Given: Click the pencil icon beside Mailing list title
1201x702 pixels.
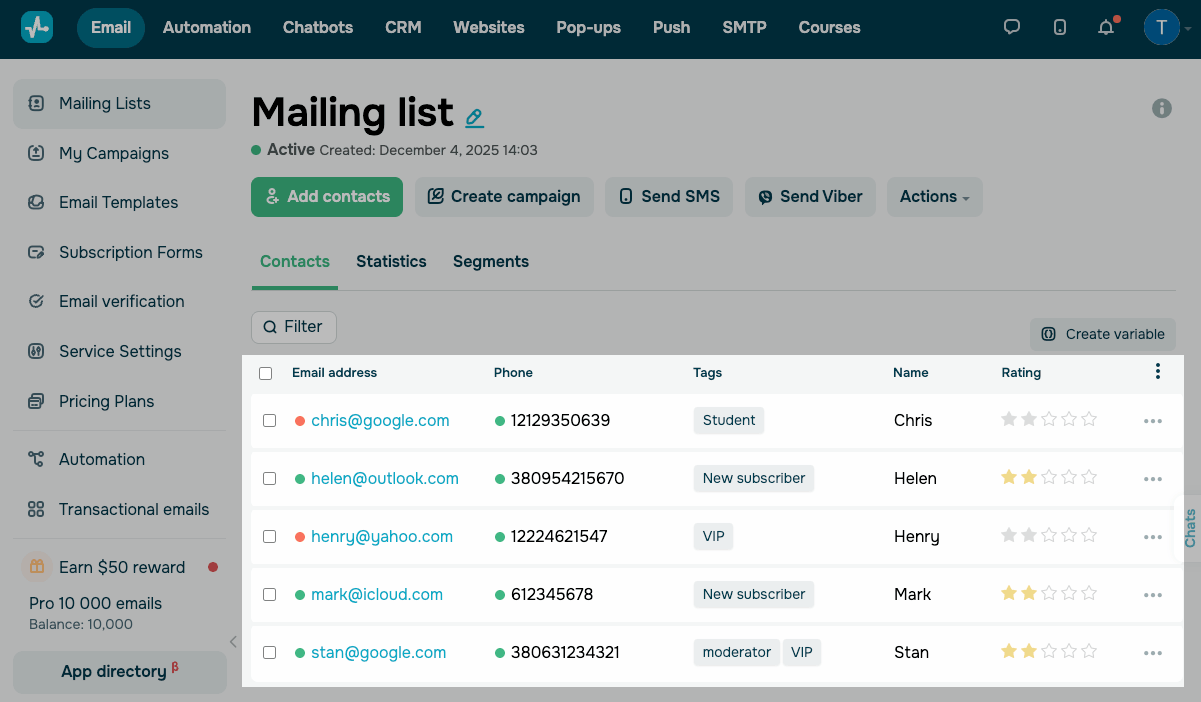Looking at the screenshot, I should click(475, 117).
